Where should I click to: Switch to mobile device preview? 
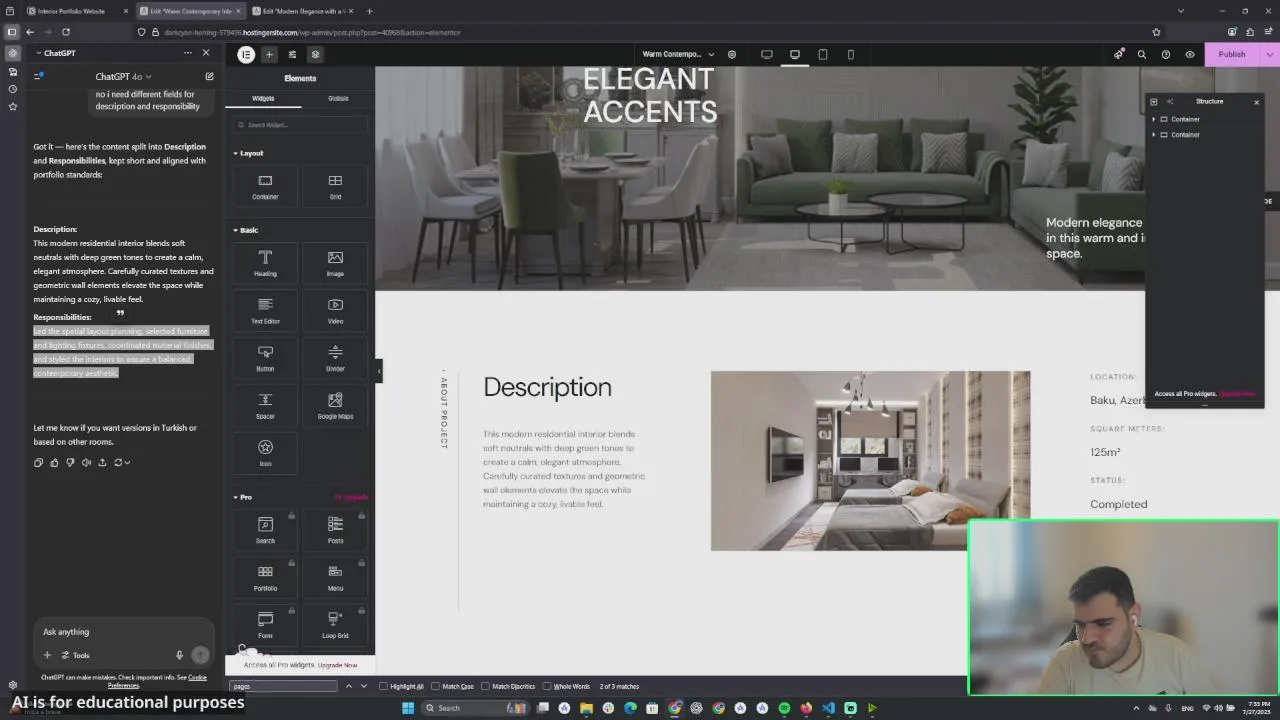[x=851, y=54]
